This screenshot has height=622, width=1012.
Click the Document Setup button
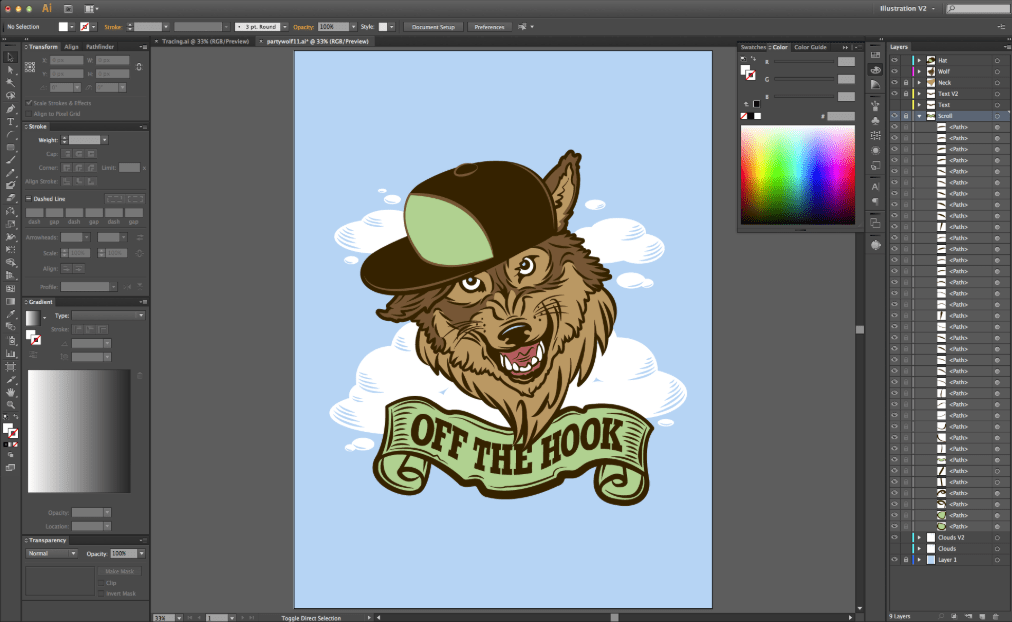pyautogui.click(x=435, y=26)
